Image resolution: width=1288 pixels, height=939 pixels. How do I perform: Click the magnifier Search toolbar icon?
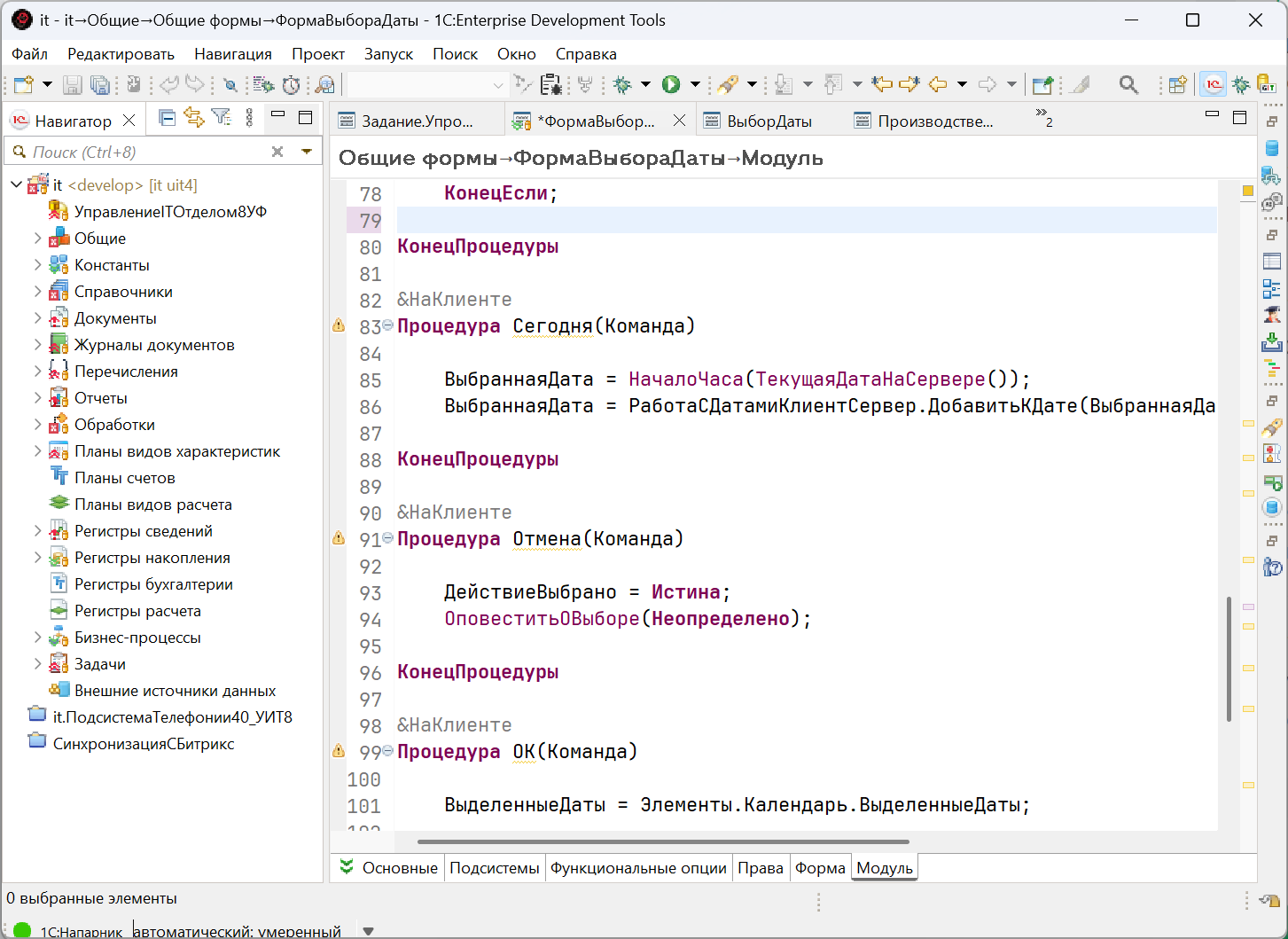[x=1128, y=84]
